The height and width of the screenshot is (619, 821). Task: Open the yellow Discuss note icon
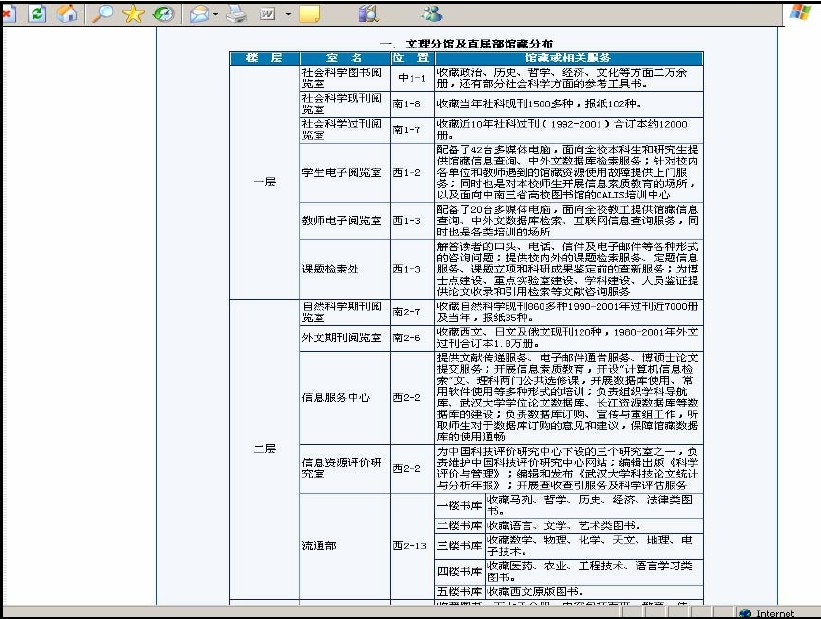(310, 14)
